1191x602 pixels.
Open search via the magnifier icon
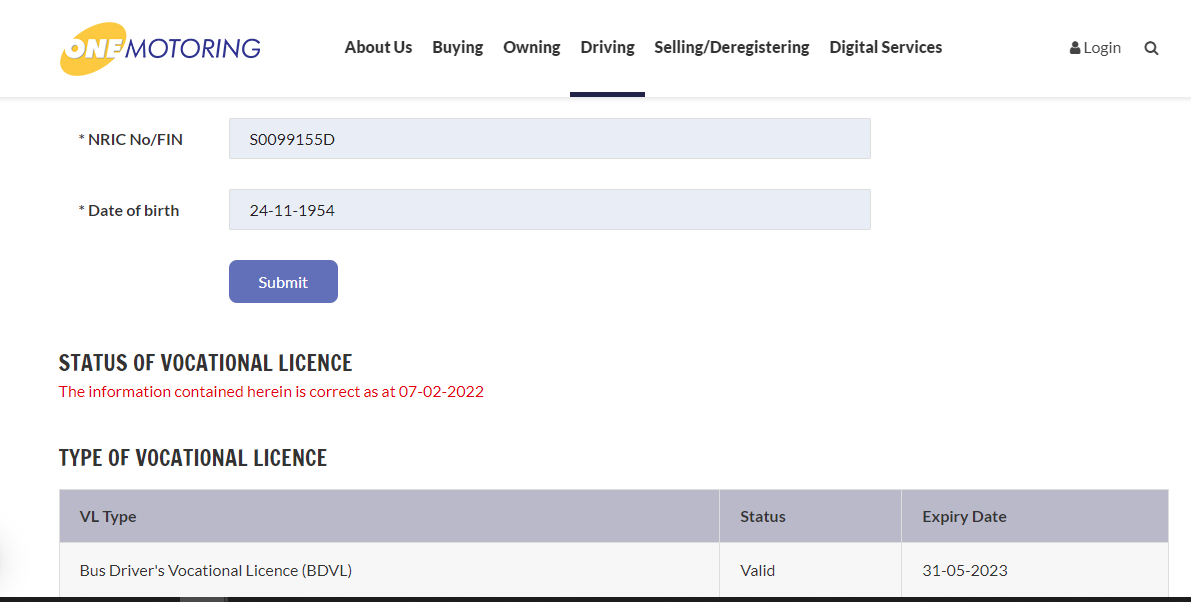coord(1151,48)
